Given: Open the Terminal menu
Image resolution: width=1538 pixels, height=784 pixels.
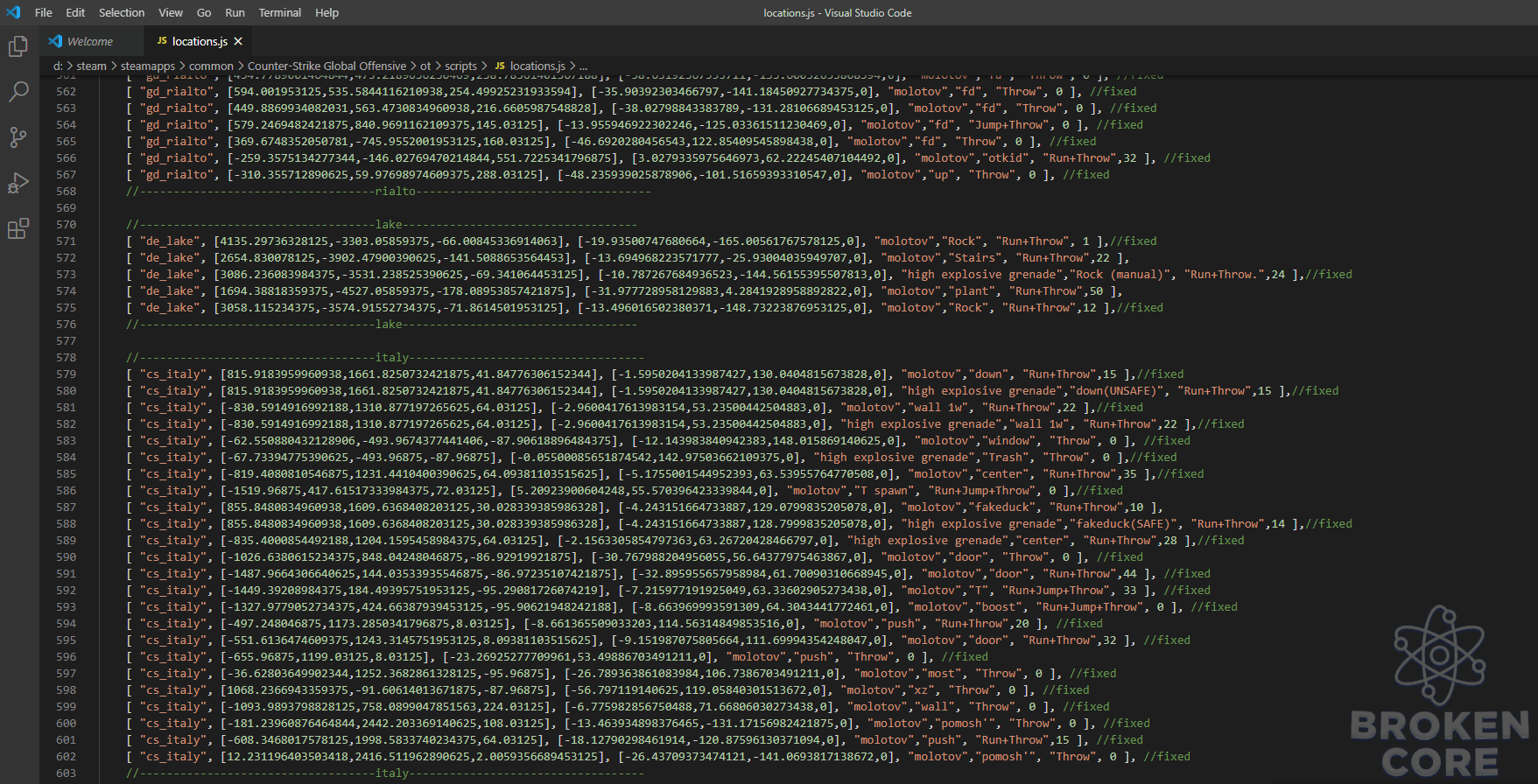Looking at the screenshot, I should (280, 12).
